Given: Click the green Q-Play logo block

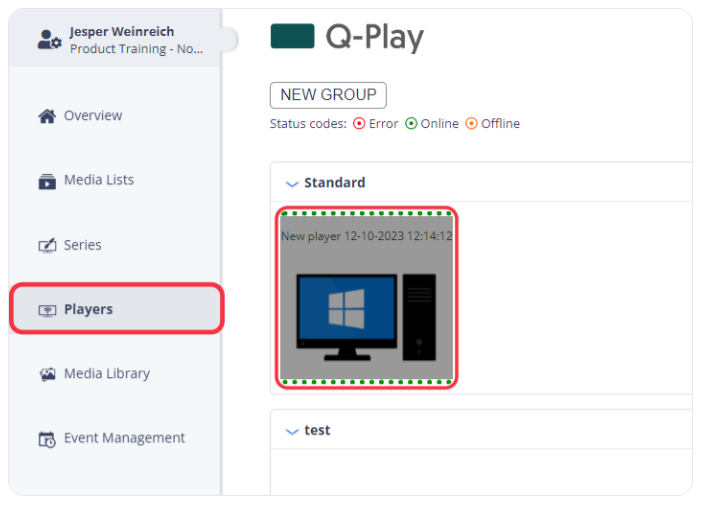Looking at the screenshot, I should click(x=292, y=36).
